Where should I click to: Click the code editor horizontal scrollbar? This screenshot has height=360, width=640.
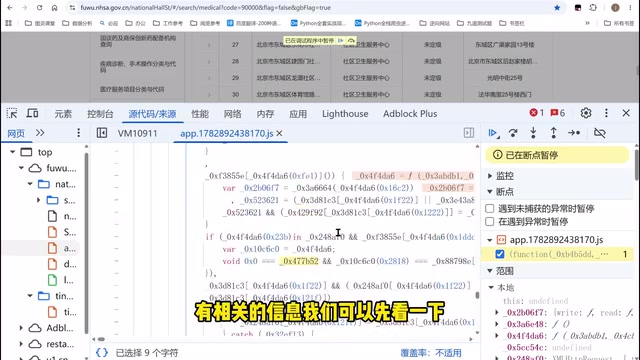point(101,339)
